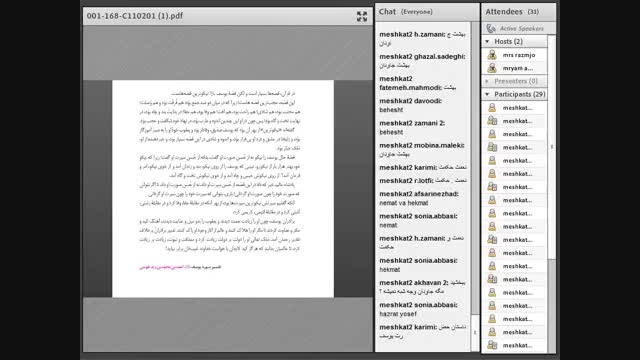Click the 001-168-C110201 (1).pdf title

coord(135,16)
